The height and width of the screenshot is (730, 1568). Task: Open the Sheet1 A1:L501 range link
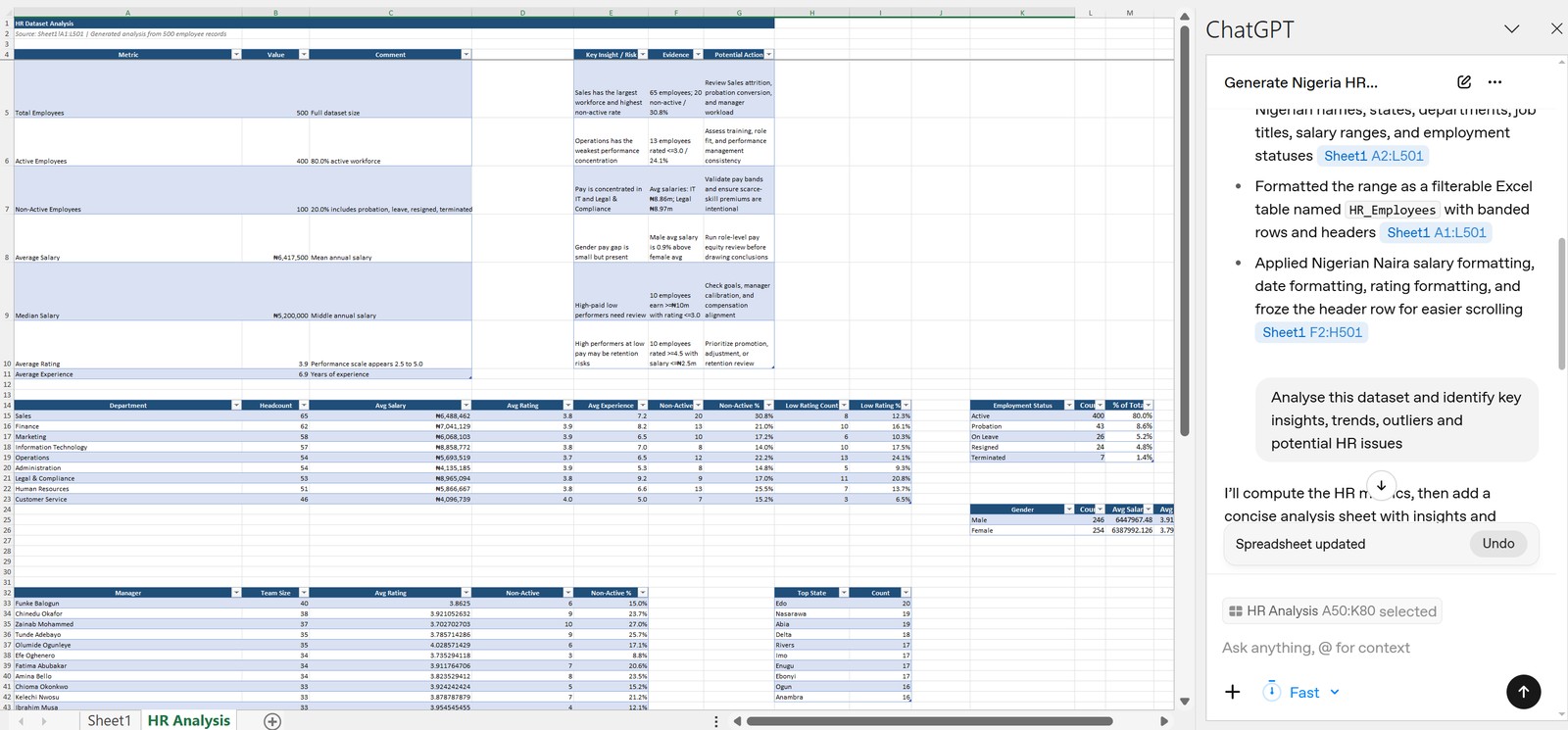(x=1437, y=232)
